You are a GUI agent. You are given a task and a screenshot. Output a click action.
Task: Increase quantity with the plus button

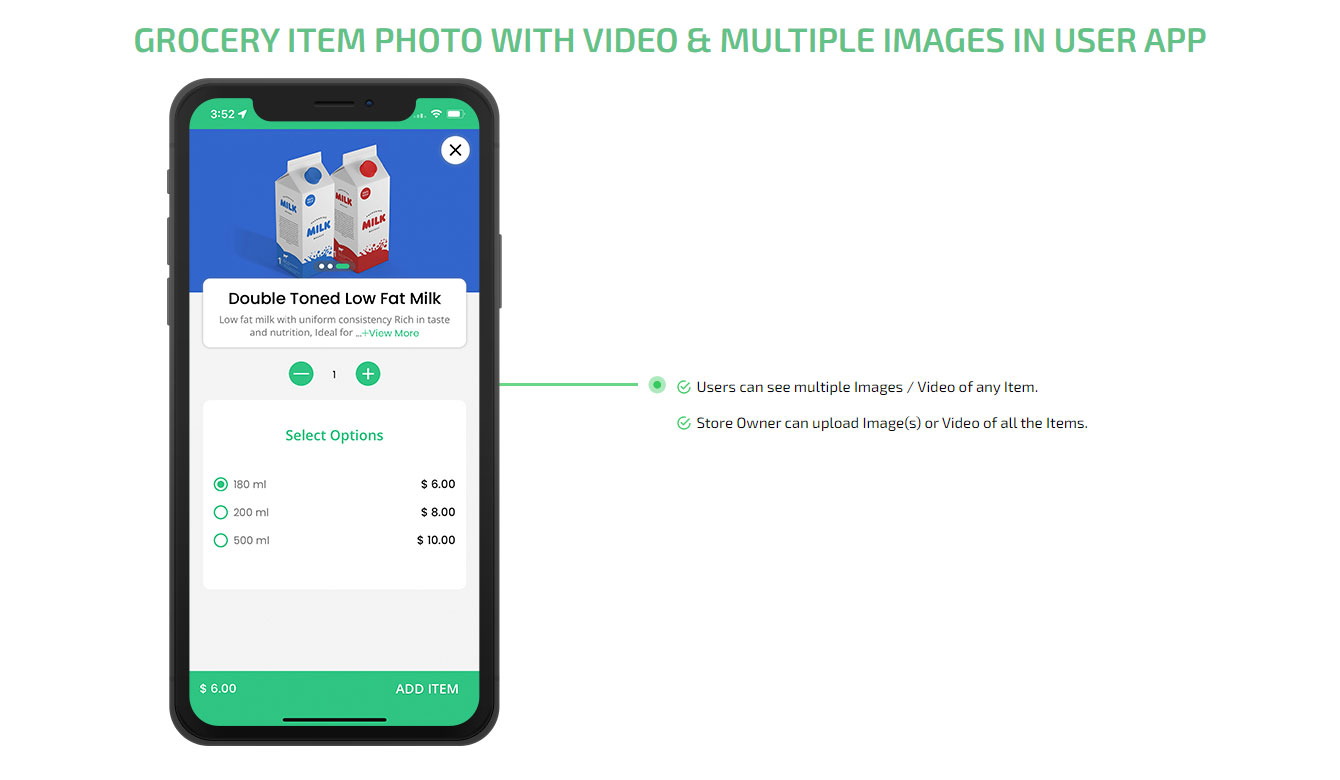368,374
